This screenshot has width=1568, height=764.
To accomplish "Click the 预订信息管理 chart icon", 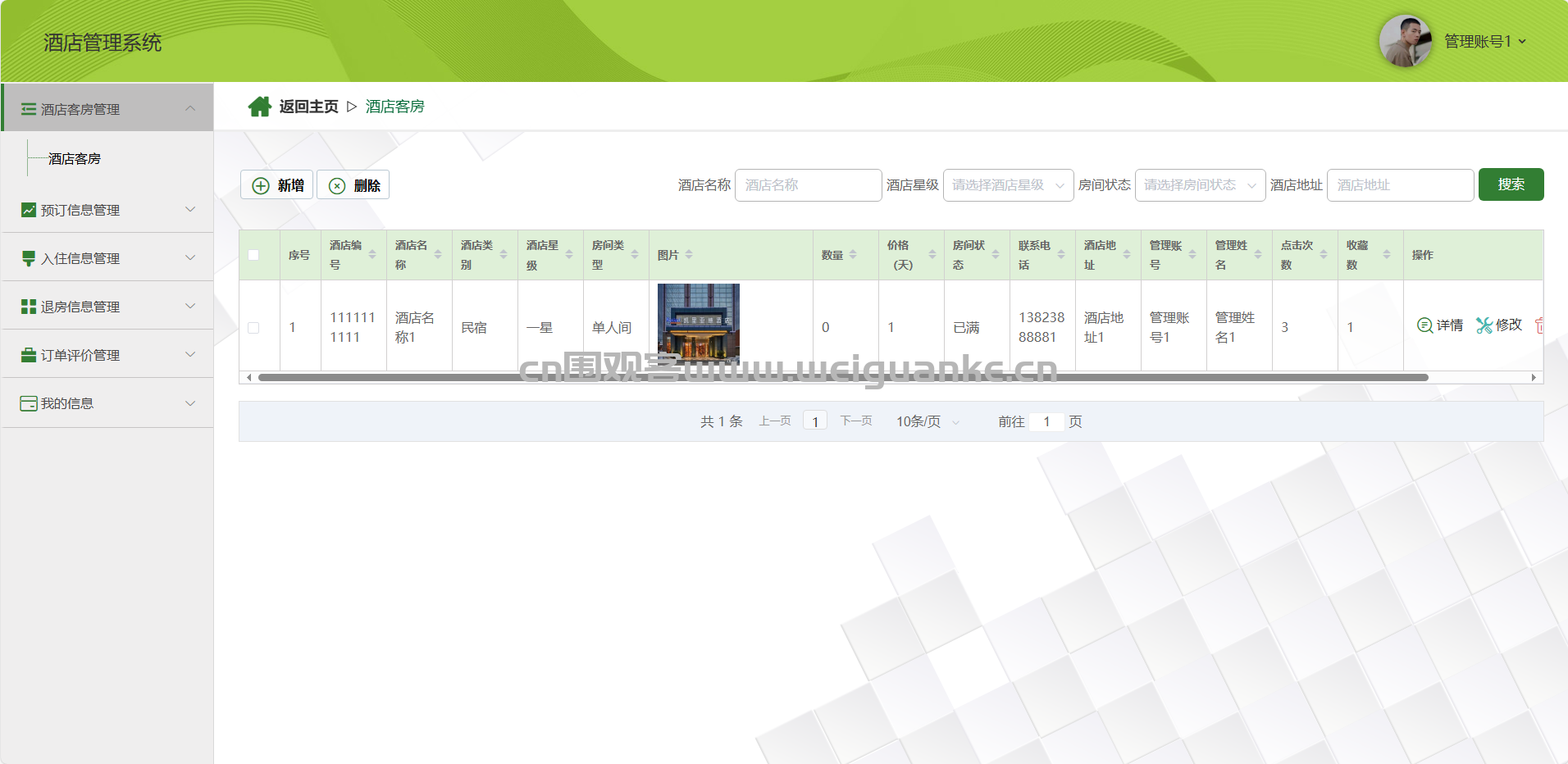I will point(29,210).
